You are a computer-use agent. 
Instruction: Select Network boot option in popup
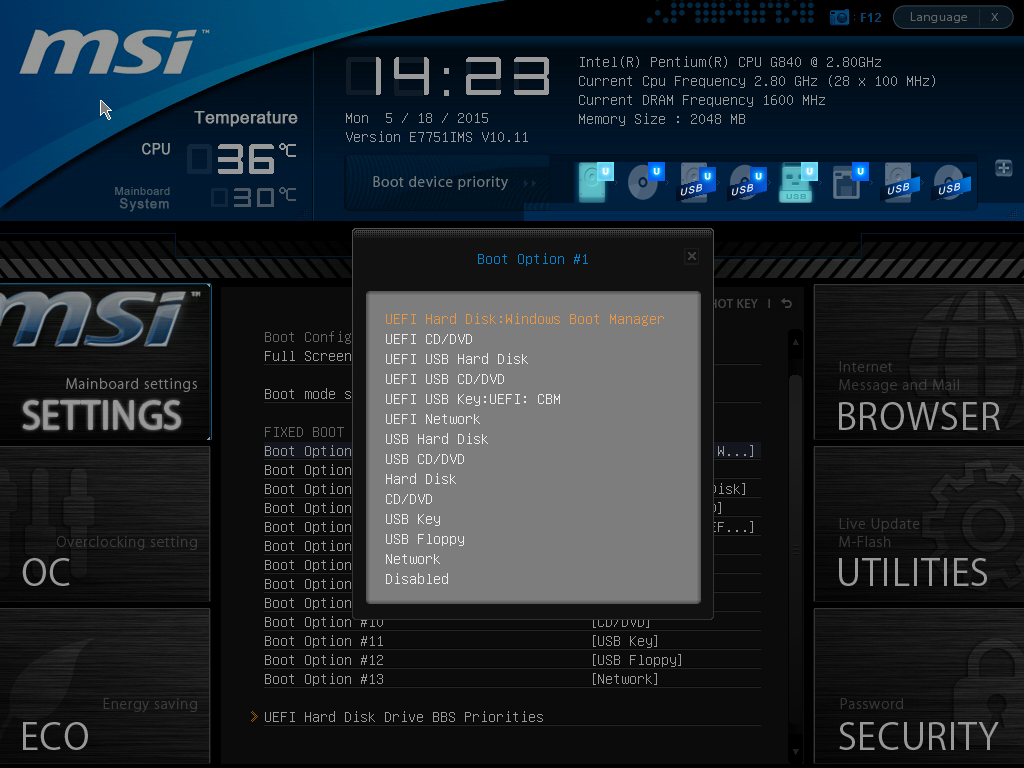point(412,560)
